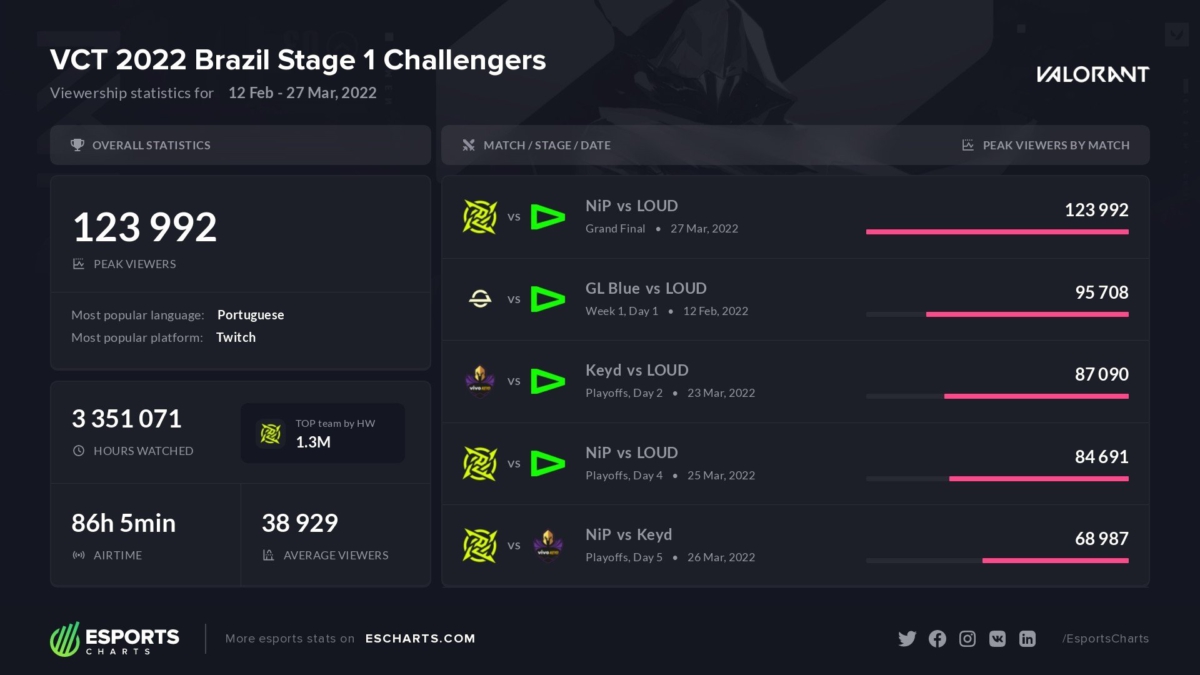1200x675 pixels.
Task: Click the GL Blue vs LOUD viewers bar
Action: pos(1027,314)
